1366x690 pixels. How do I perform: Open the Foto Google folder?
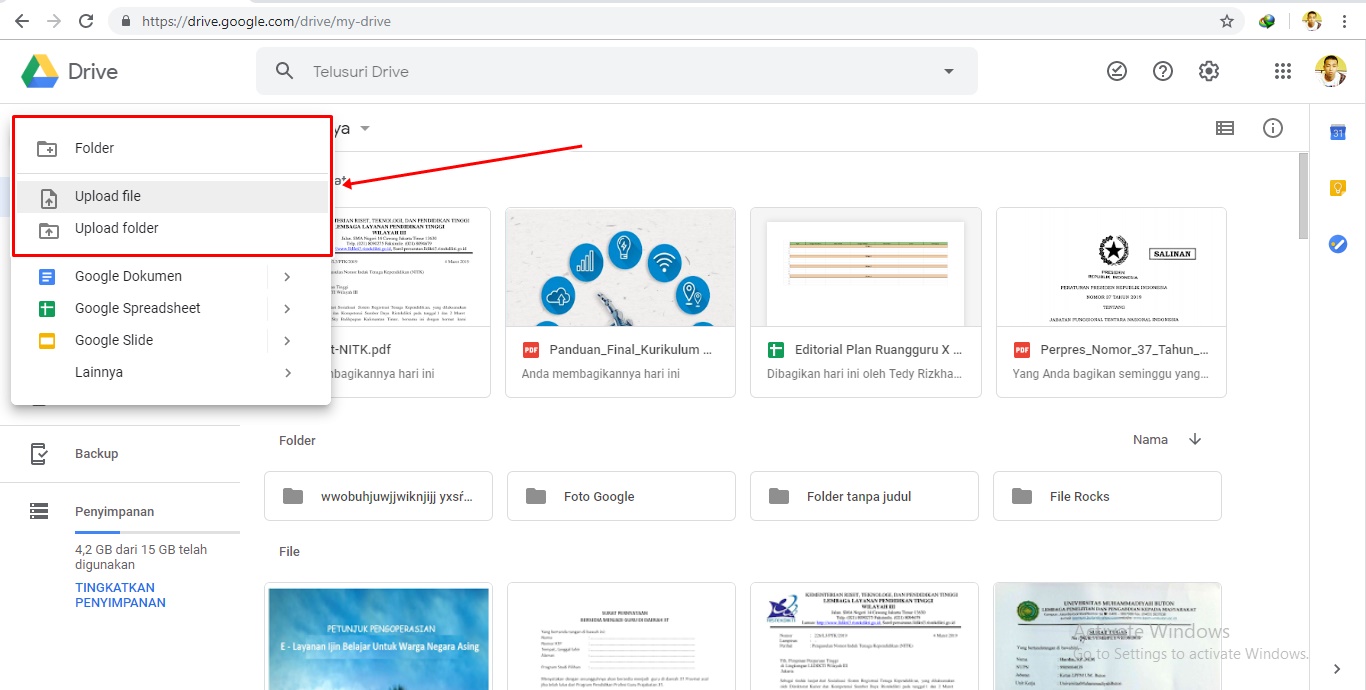click(621, 496)
